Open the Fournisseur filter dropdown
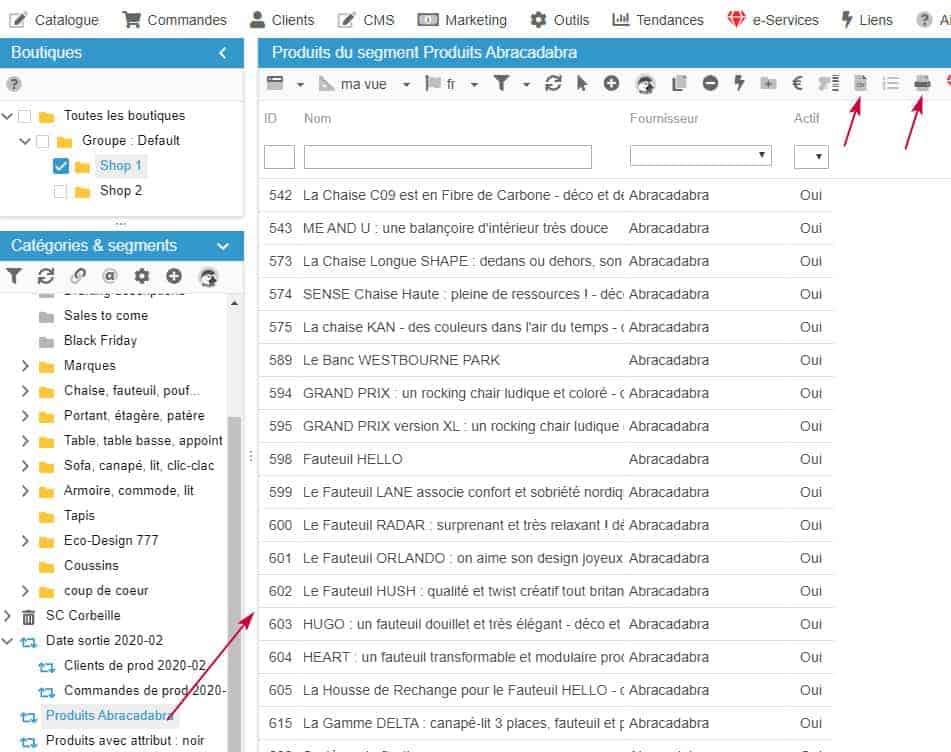951x752 pixels. tap(700, 156)
